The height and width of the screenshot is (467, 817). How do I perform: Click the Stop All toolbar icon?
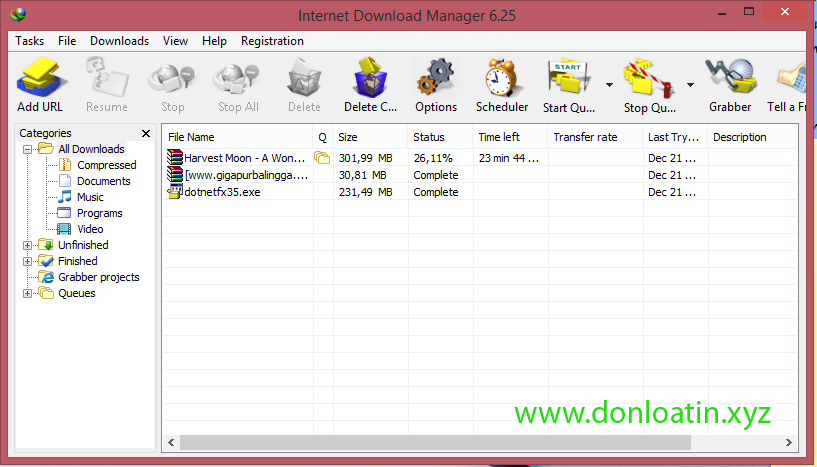point(238,79)
